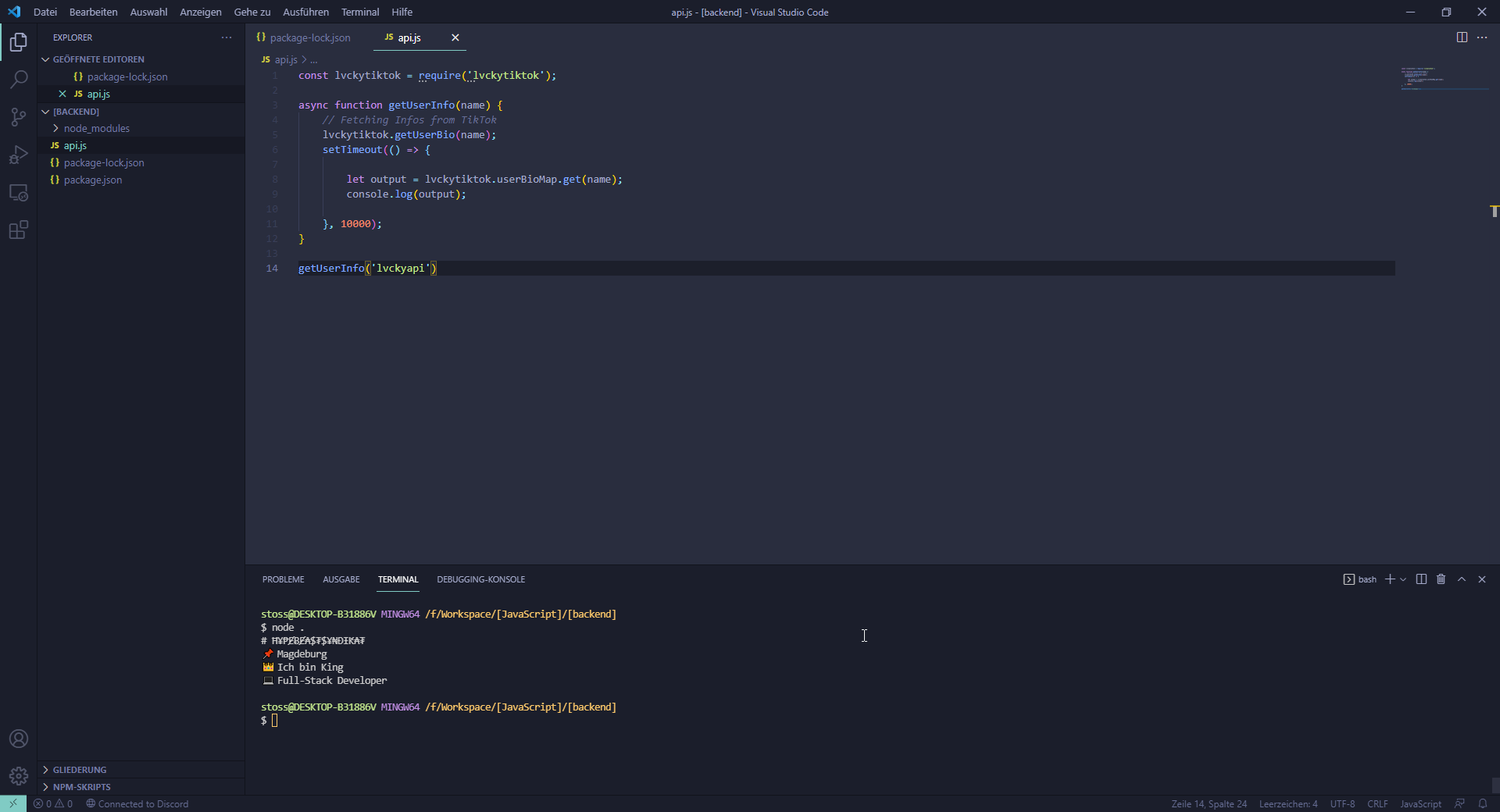Open package.json in the file explorer
The width and height of the screenshot is (1500, 812).
click(x=92, y=180)
